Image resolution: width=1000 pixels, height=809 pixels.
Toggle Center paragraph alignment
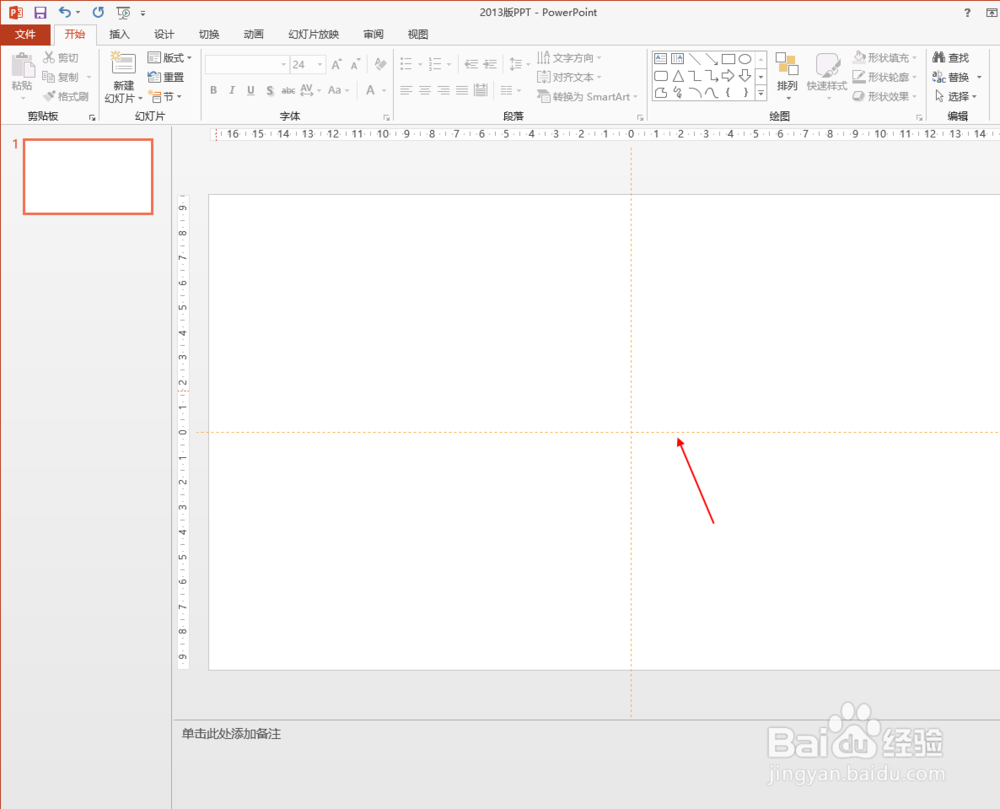click(x=425, y=91)
